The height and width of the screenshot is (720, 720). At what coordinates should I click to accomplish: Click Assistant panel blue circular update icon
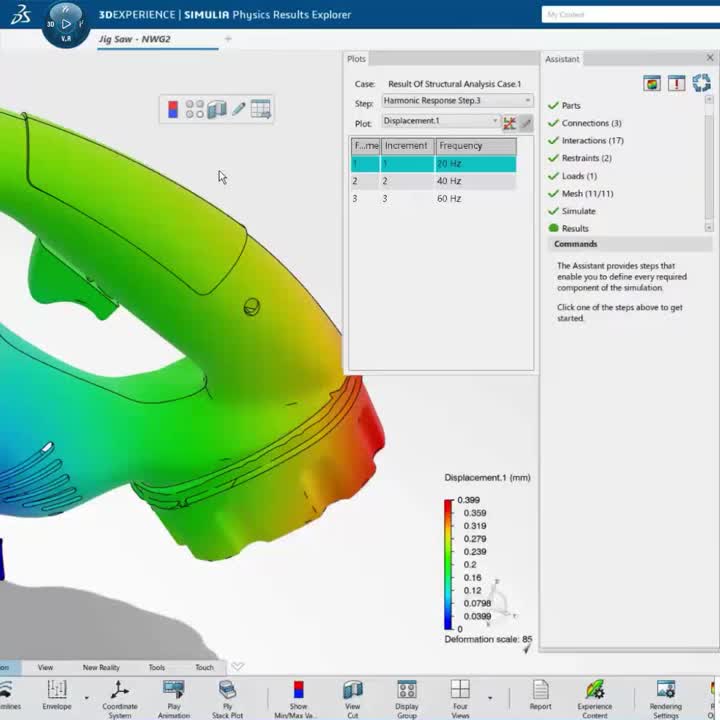(701, 83)
